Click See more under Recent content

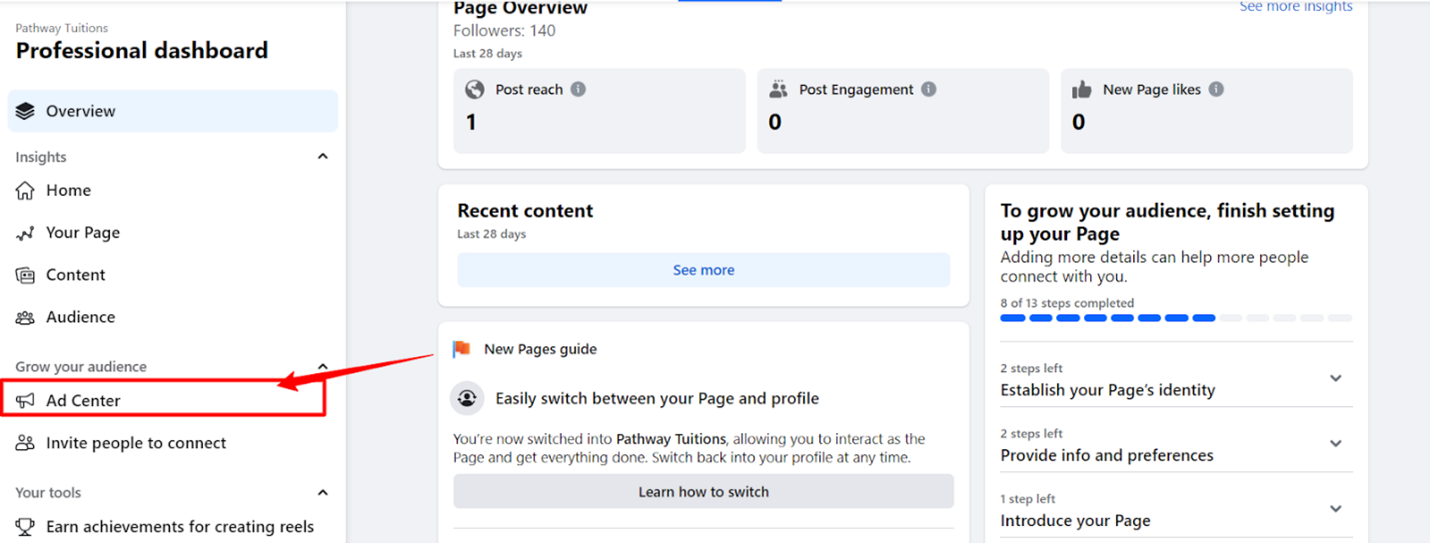703,270
